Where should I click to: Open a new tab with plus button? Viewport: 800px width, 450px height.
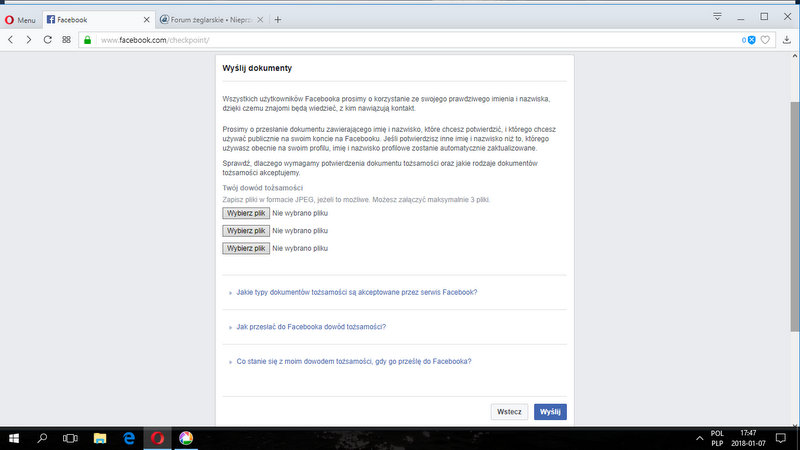(x=278, y=20)
